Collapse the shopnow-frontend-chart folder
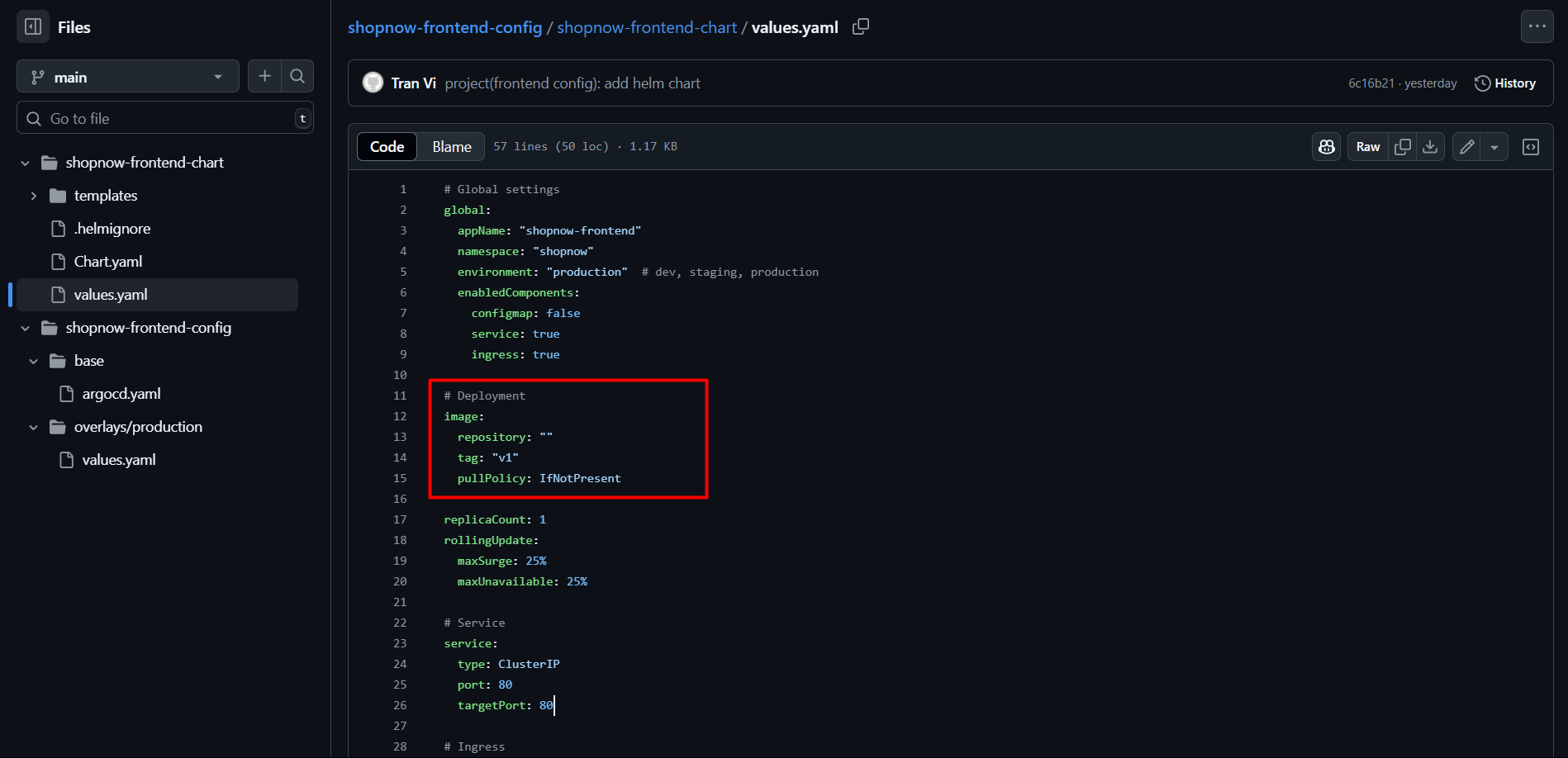The width and height of the screenshot is (1568, 758). click(x=26, y=163)
